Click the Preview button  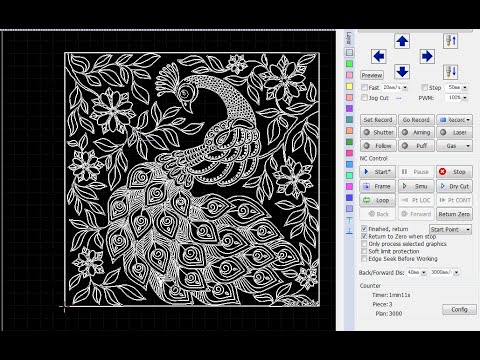click(372, 75)
